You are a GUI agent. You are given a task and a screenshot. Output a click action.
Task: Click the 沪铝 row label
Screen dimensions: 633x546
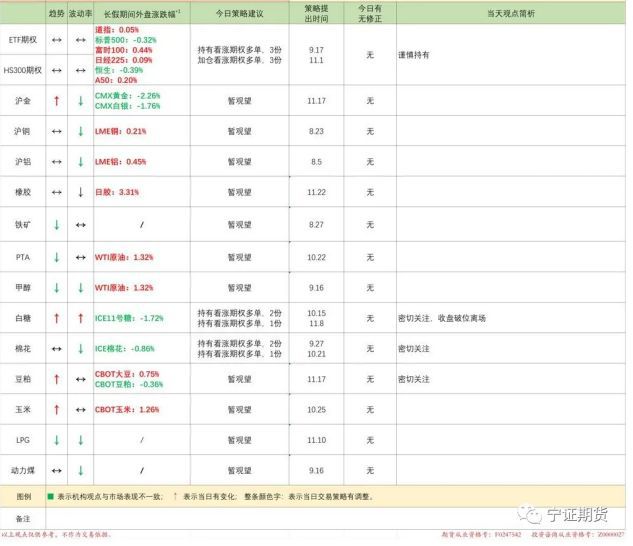(23, 162)
